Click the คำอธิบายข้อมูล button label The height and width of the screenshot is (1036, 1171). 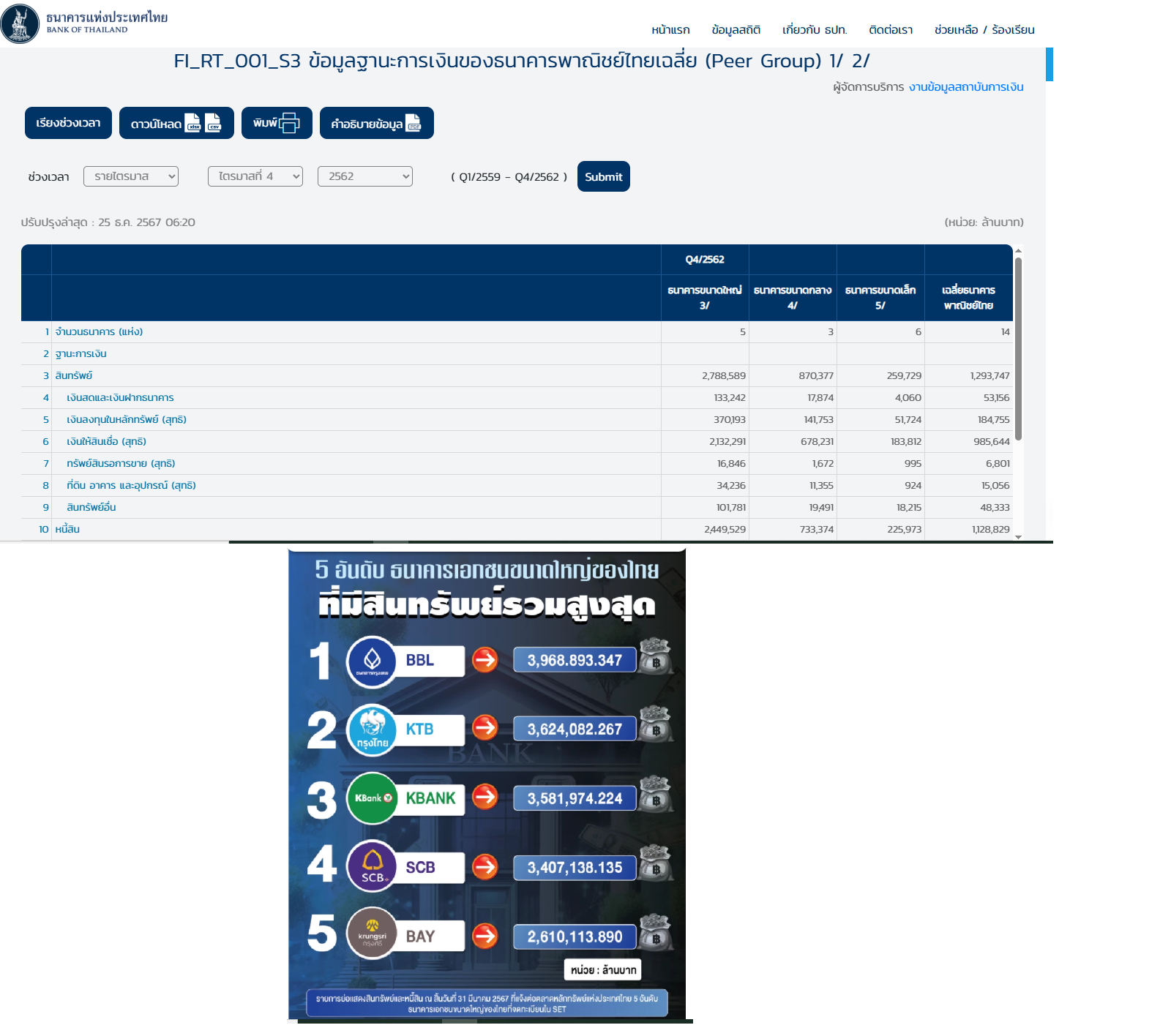[367, 124]
